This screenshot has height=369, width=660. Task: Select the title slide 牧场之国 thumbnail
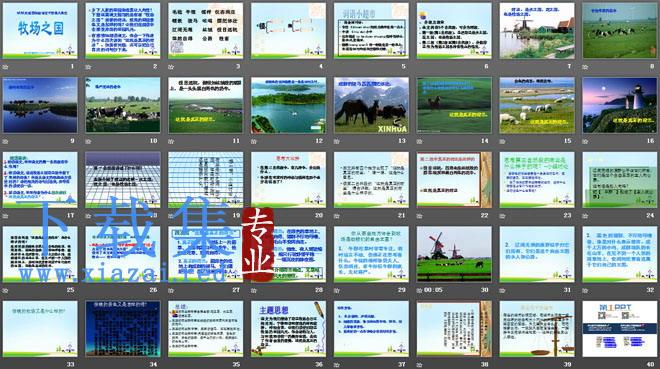(x=40, y=31)
